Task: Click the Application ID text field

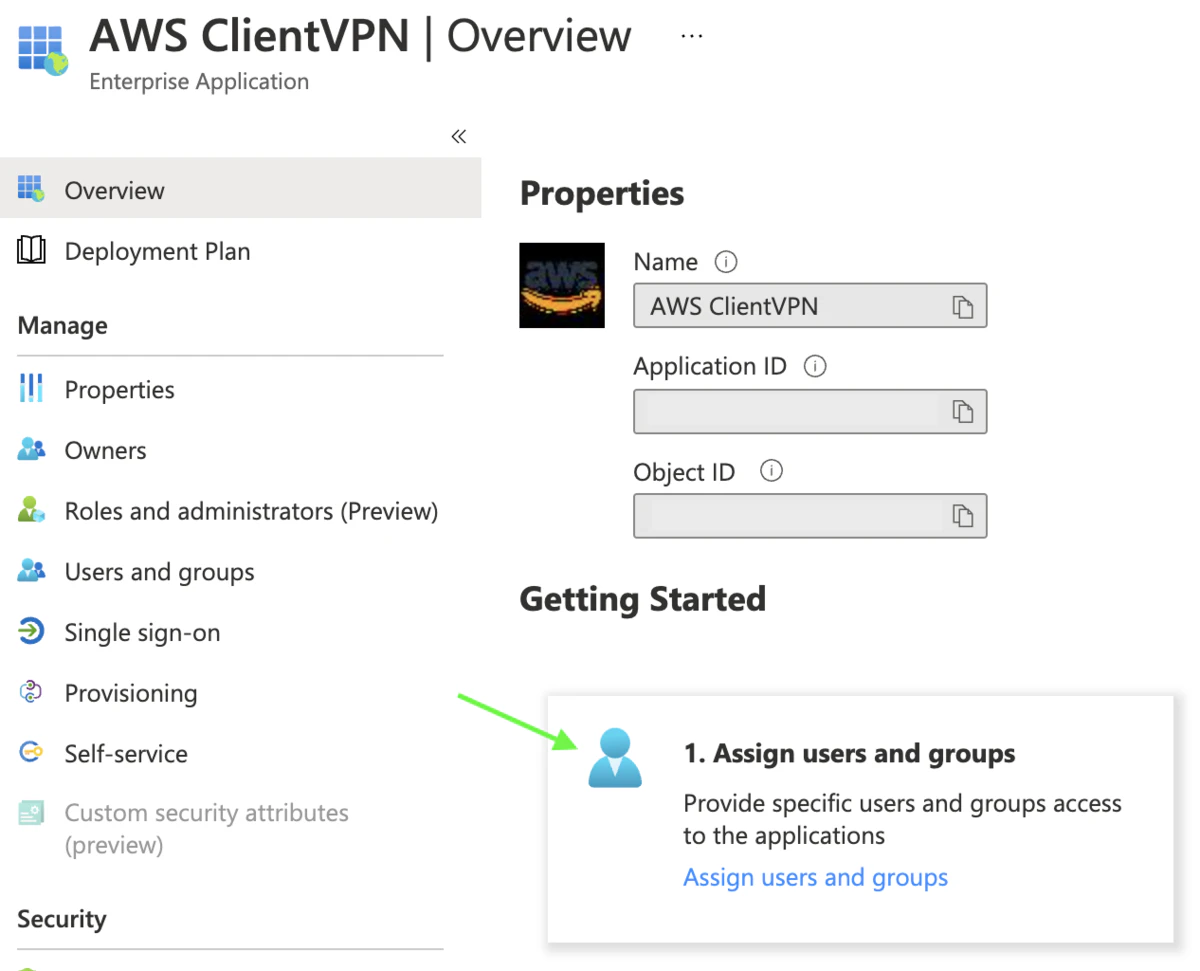Action: [x=810, y=411]
